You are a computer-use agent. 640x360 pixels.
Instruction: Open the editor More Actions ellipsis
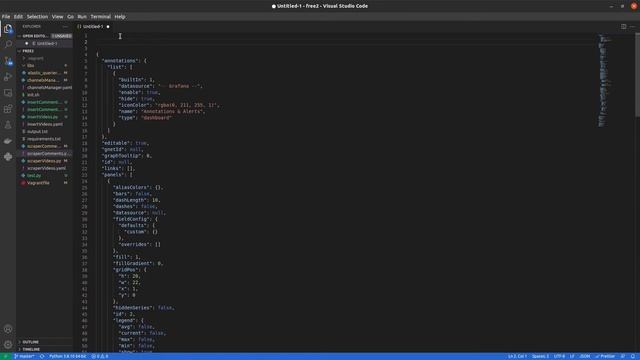tap(632, 27)
